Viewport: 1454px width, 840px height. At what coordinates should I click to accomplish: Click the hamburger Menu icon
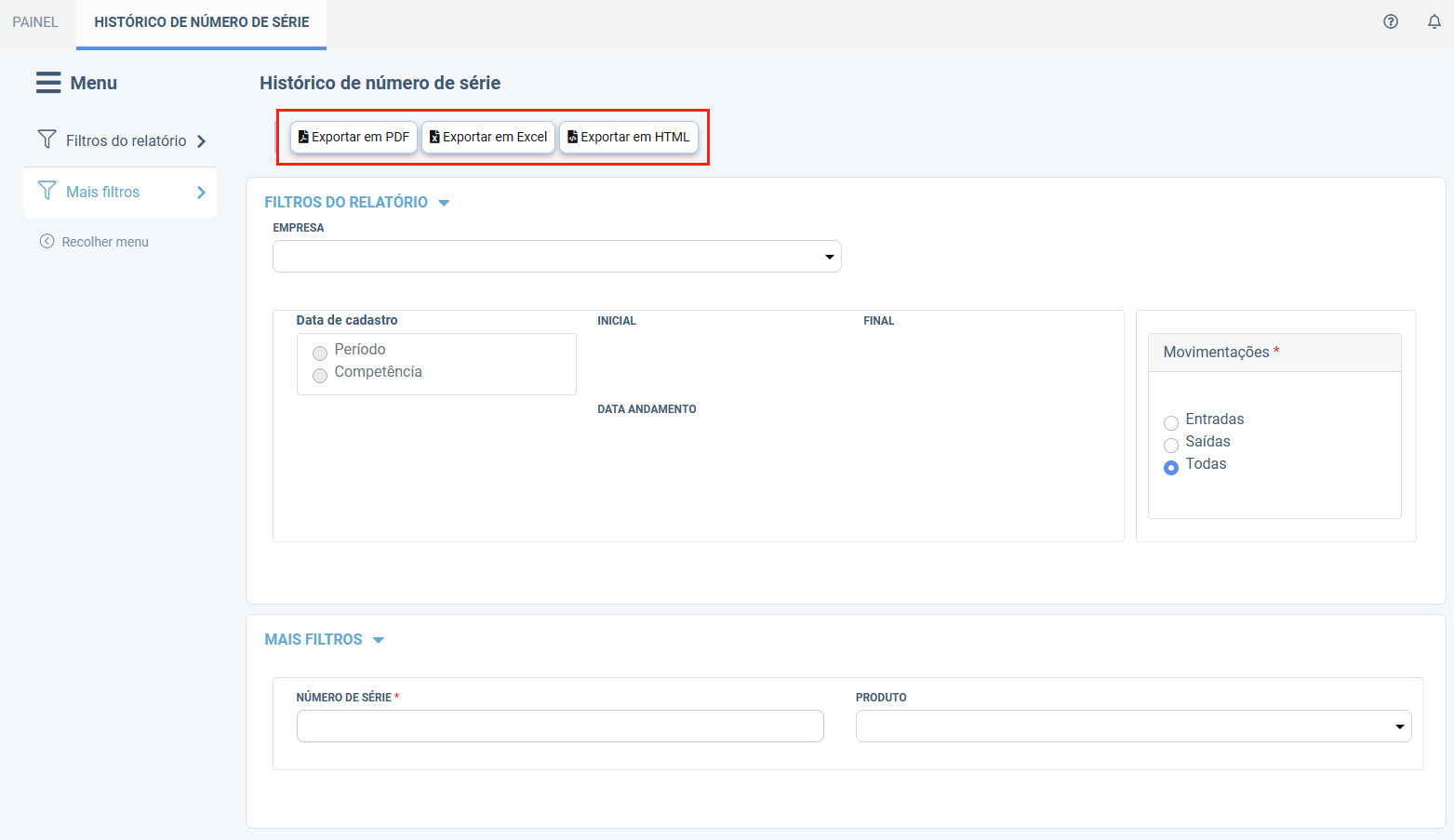tap(48, 83)
